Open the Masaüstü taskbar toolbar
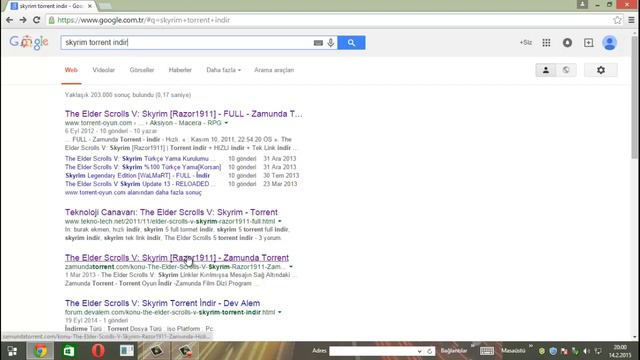This screenshot has width=640, height=360. (513, 351)
